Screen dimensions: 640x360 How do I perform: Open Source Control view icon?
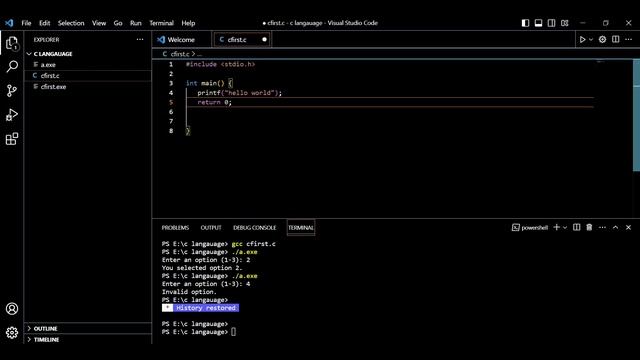point(12,90)
